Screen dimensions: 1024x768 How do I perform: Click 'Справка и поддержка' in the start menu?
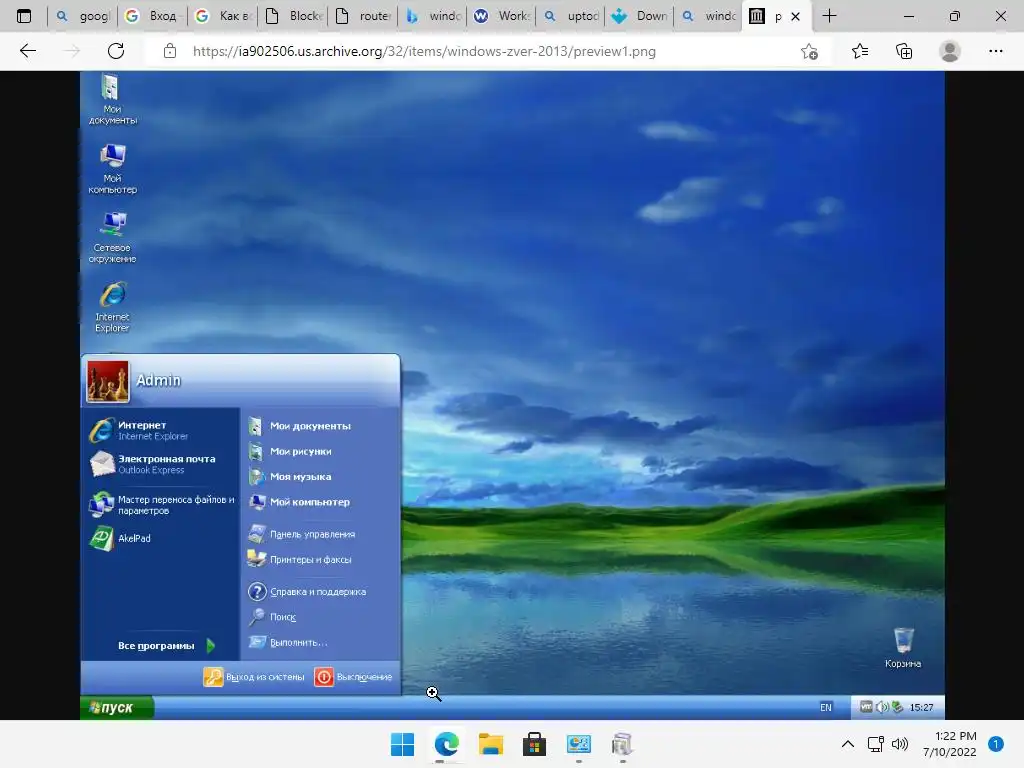pos(307,592)
